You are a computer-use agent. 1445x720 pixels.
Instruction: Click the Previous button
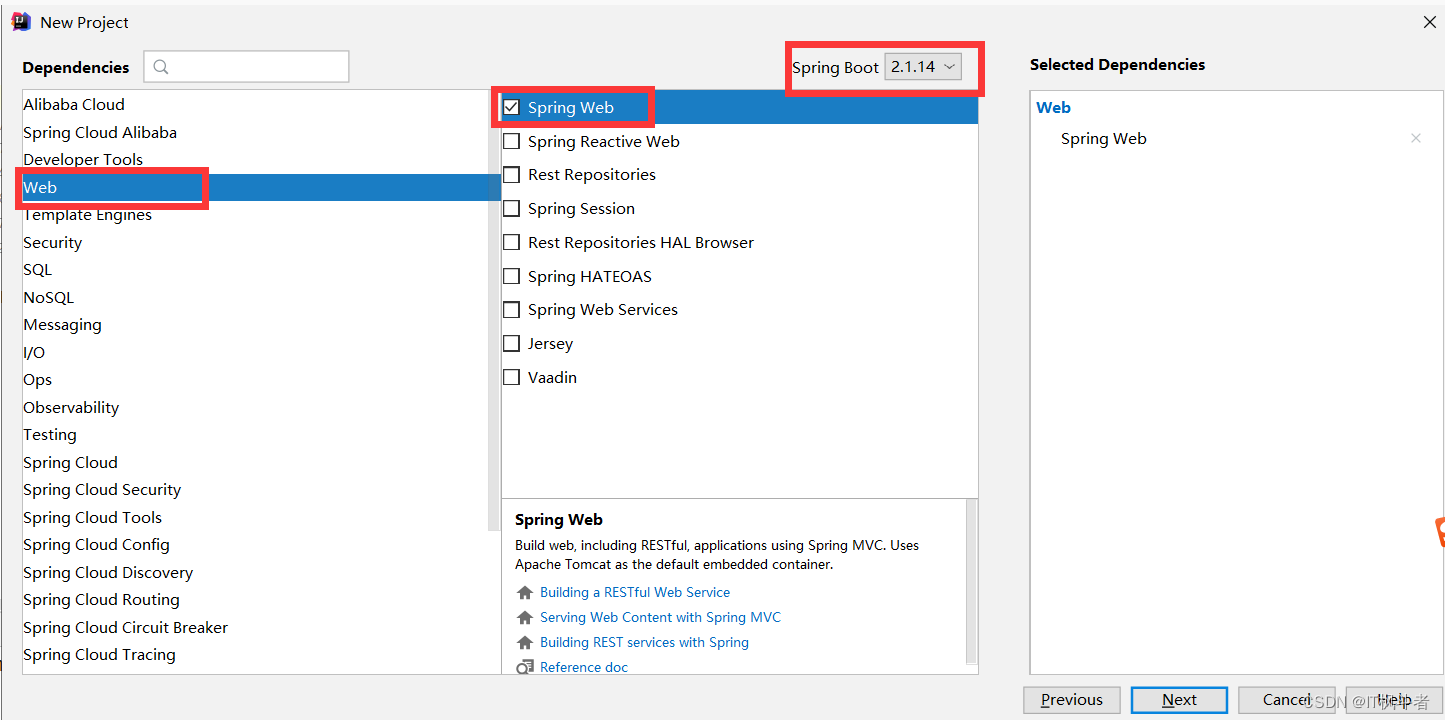pos(1072,700)
